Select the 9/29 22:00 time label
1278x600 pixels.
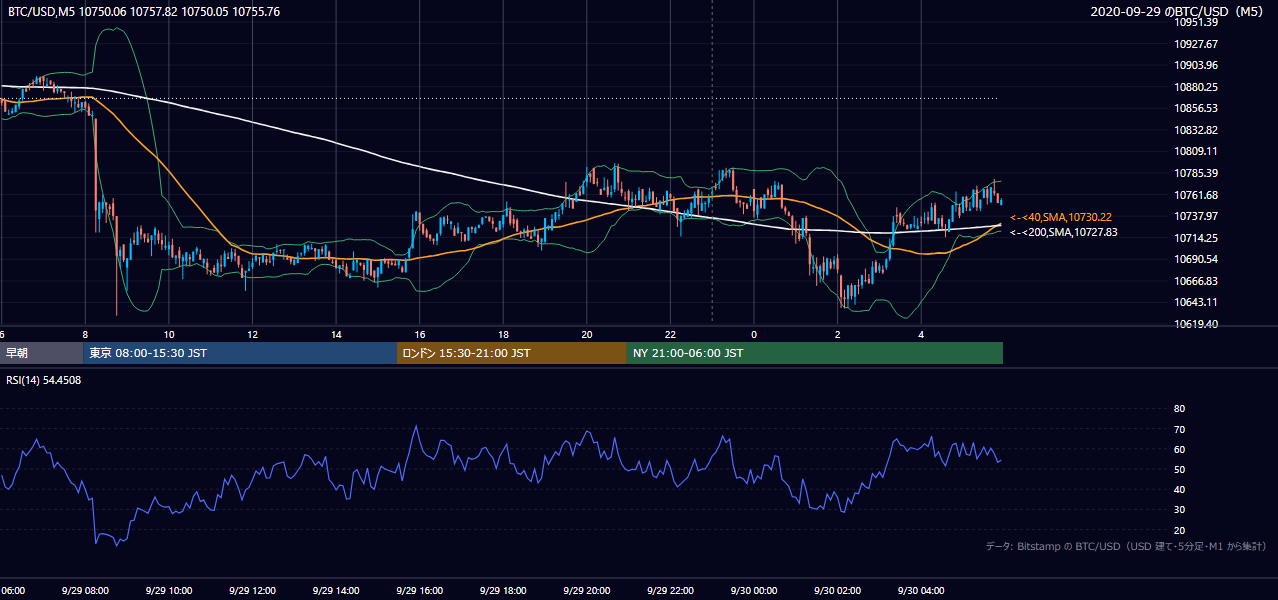[x=670, y=591]
